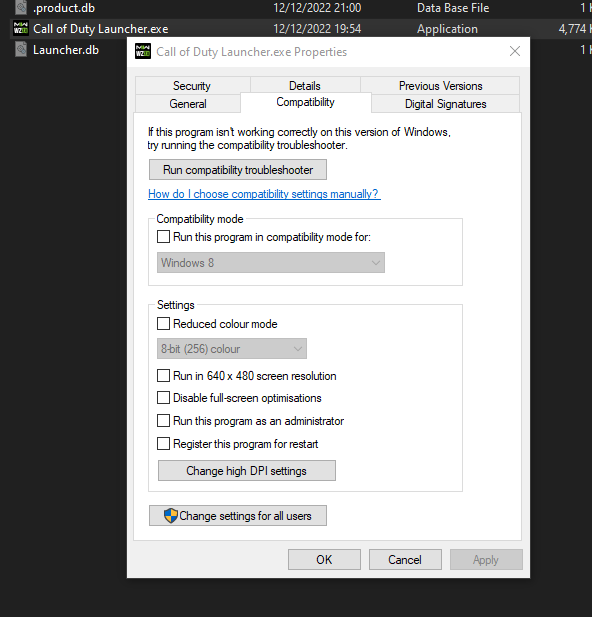Open the Windows 8 compatibility mode dropdown
Screen dimensions: 592x617
(271, 262)
